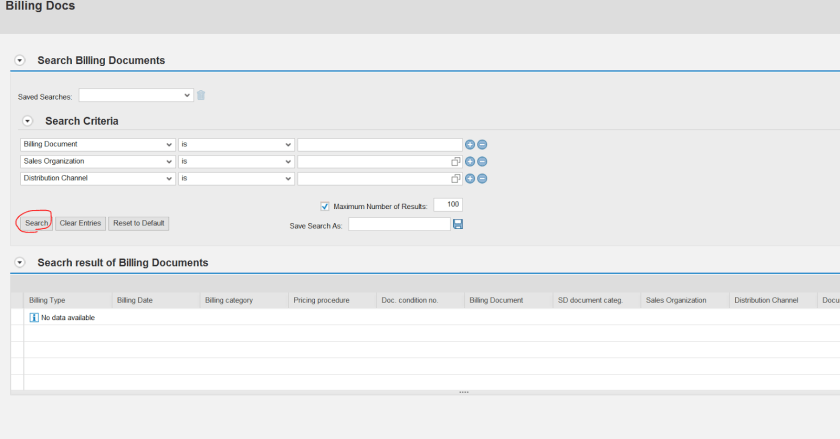Delete saved search using trash icon
This screenshot has height=439, width=840.
[x=201, y=95]
